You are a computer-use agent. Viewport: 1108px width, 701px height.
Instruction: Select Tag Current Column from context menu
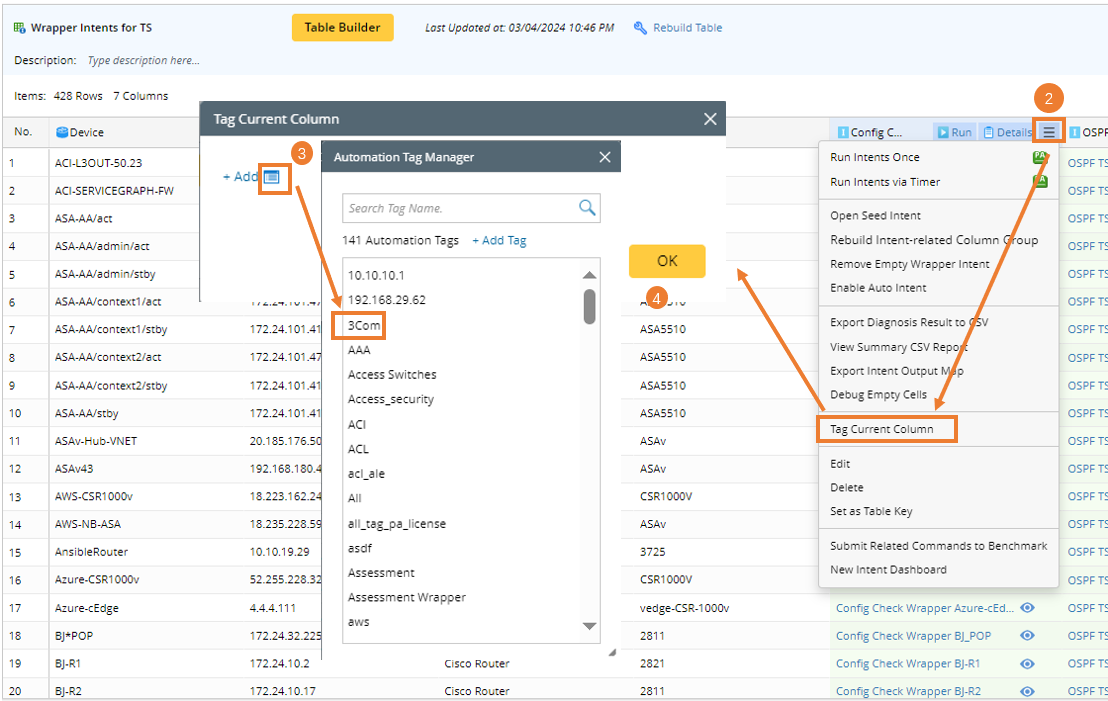coord(882,429)
